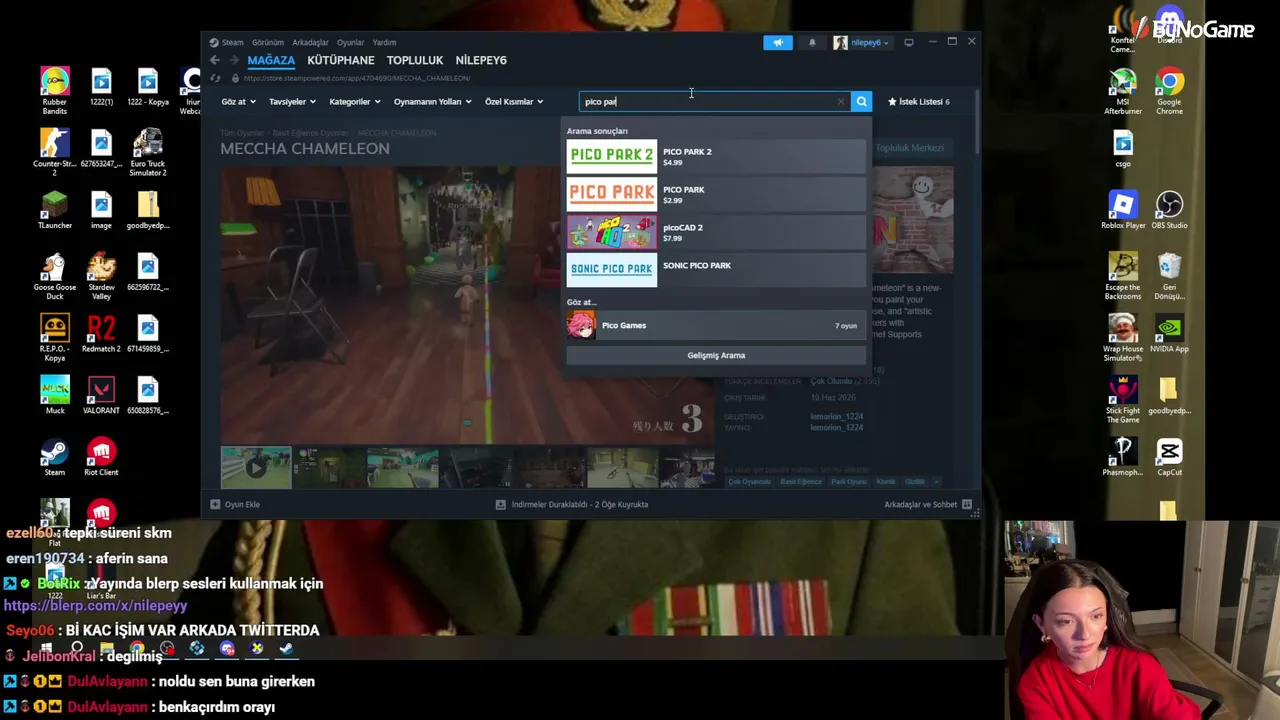Reload the store page with the refresh icon
This screenshot has width=1280, height=720.
tap(215, 78)
